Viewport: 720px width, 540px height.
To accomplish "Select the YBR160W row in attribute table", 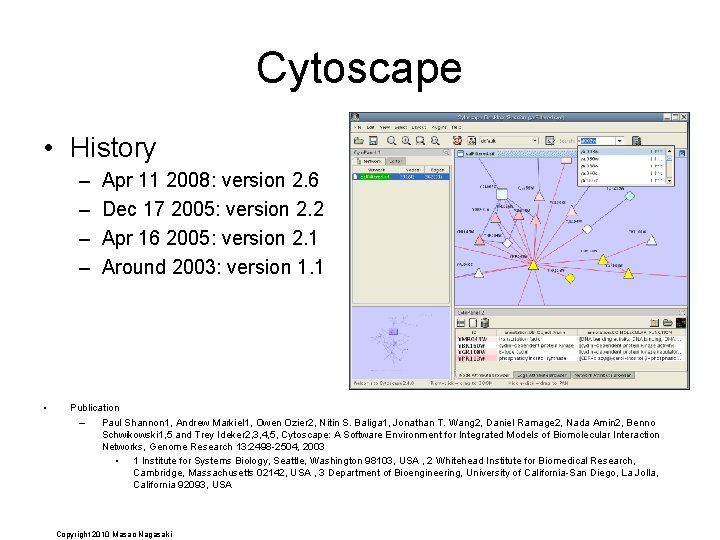I will click(x=571, y=345).
